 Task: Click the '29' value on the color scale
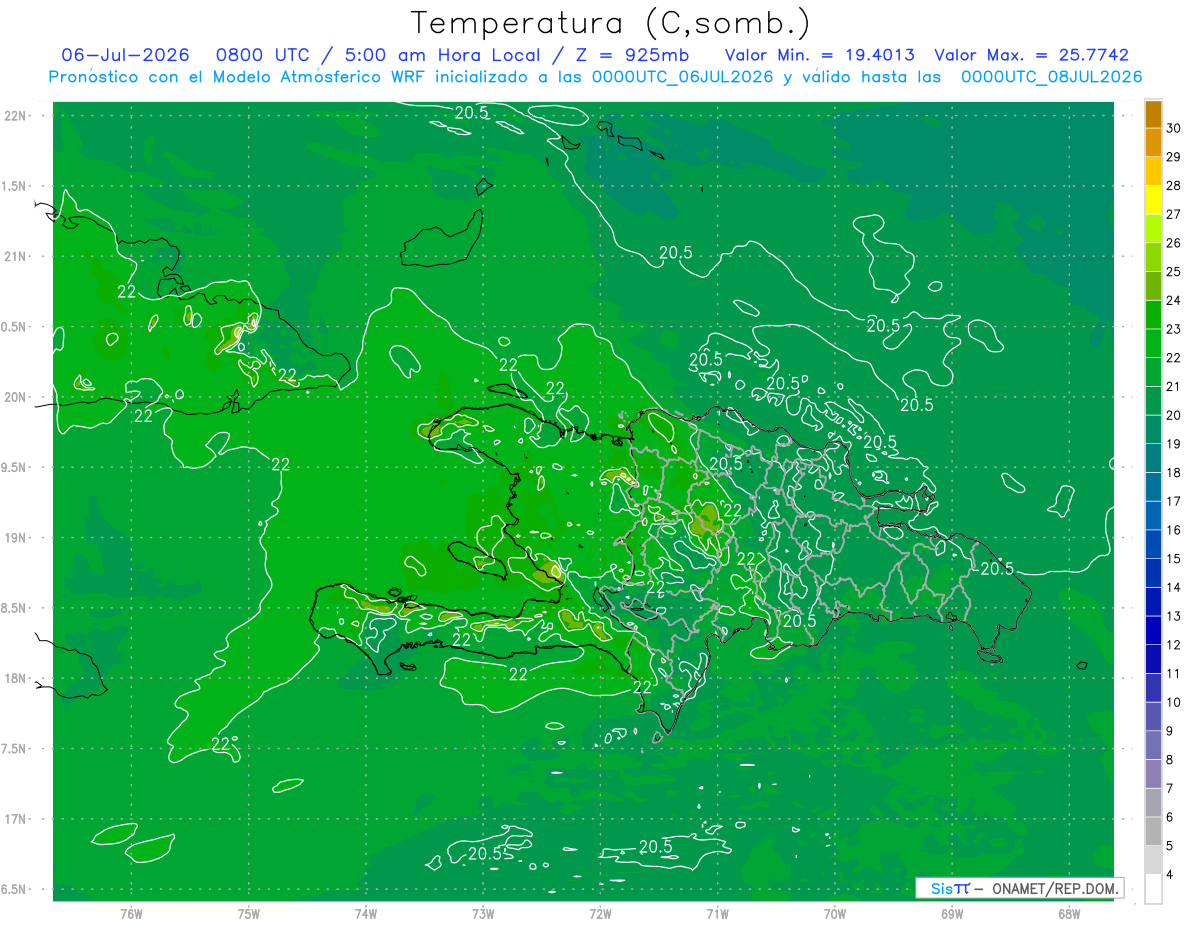tap(1173, 157)
